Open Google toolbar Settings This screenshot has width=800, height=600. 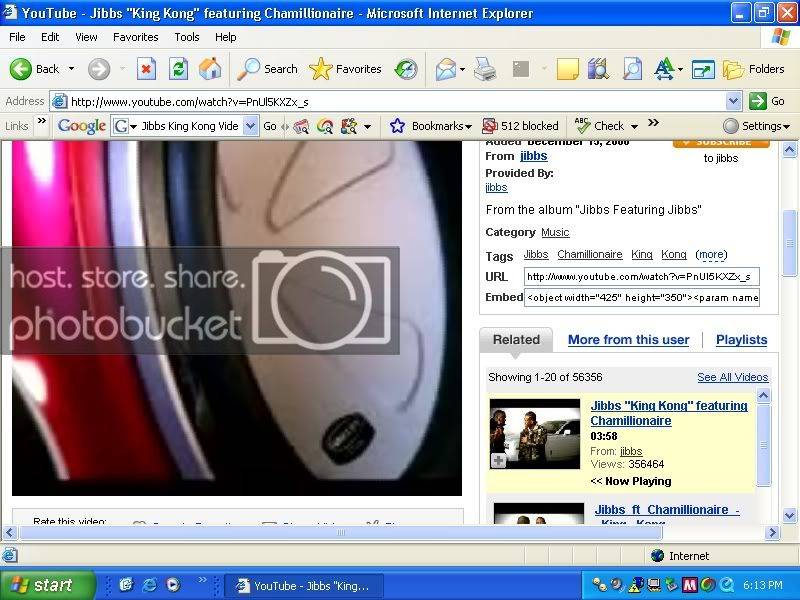(x=756, y=126)
